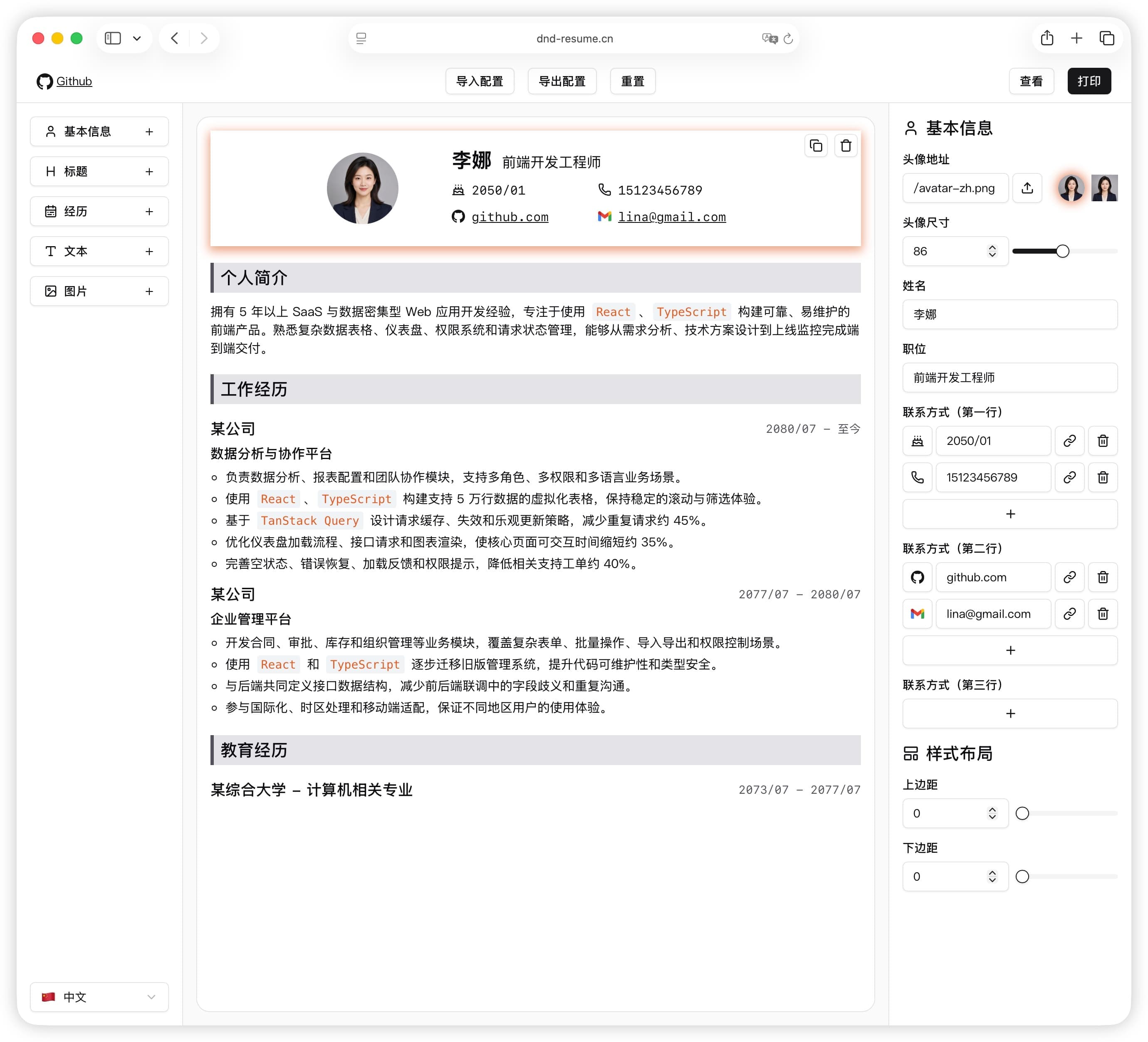Add a 图片 image block
This screenshot has width=1148, height=1042.
(99, 291)
